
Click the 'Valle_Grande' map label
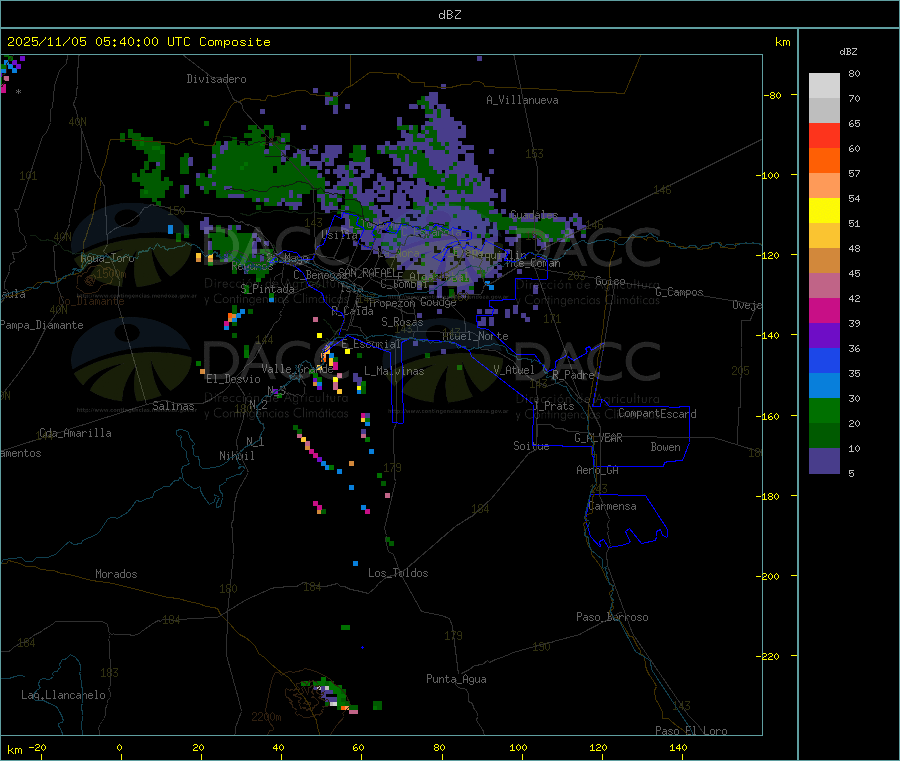[297, 369]
